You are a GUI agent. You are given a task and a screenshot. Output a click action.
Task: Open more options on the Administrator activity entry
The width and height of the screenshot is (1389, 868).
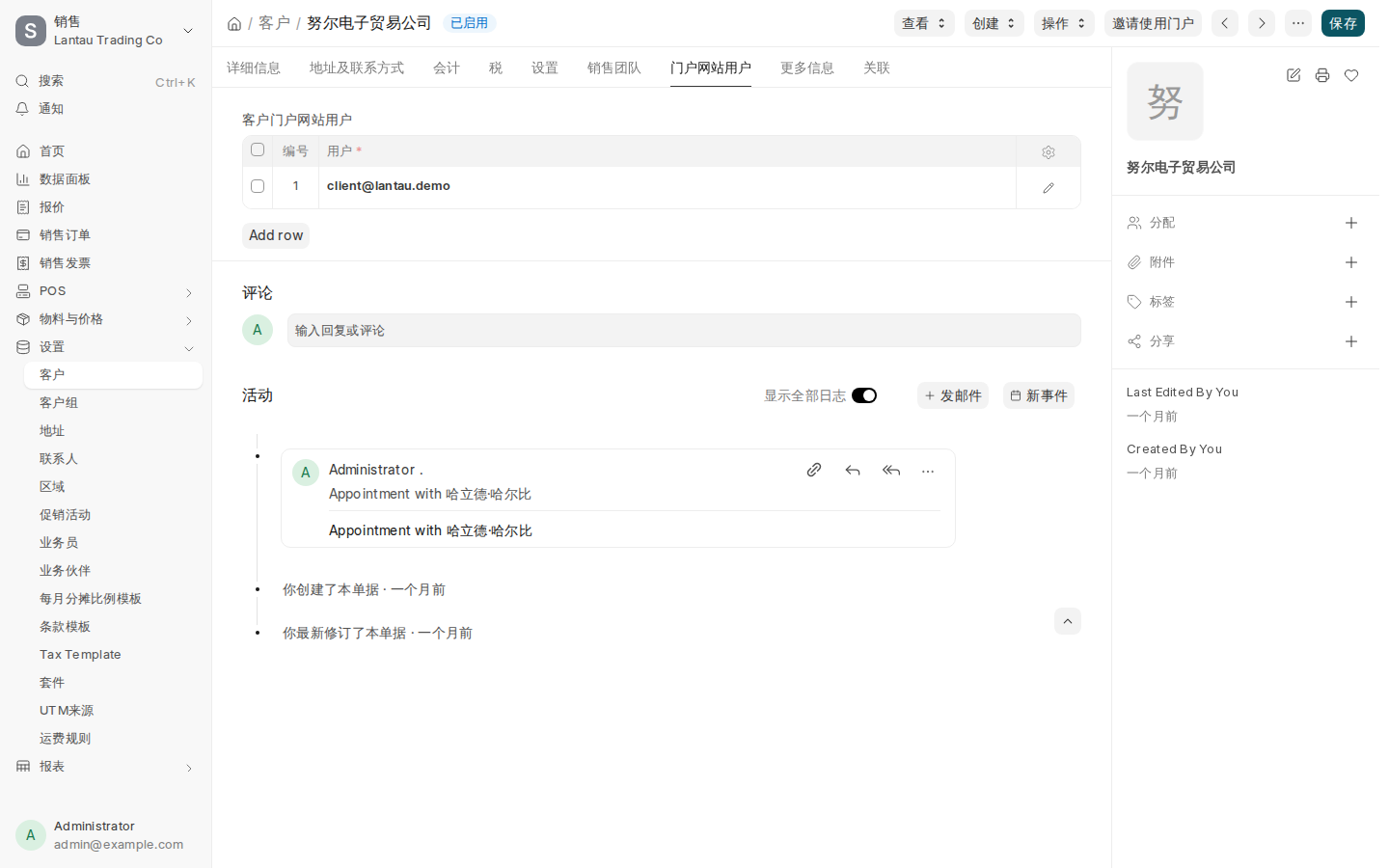[x=928, y=471]
